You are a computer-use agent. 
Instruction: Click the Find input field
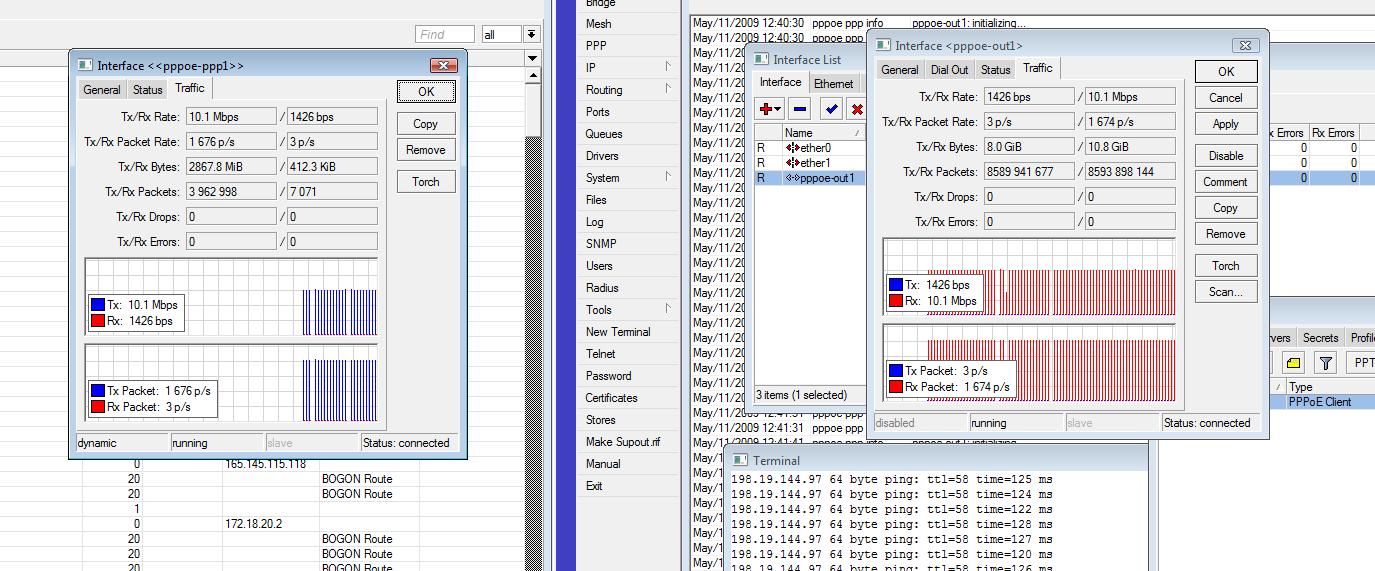tap(445, 34)
